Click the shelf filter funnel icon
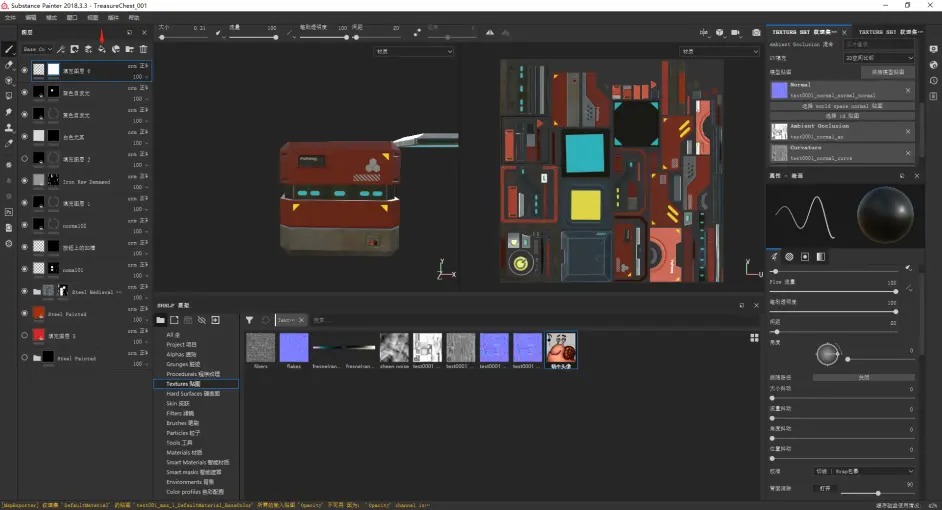Image resolution: width=942 pixels, height=510 pixels. (250, 320)
